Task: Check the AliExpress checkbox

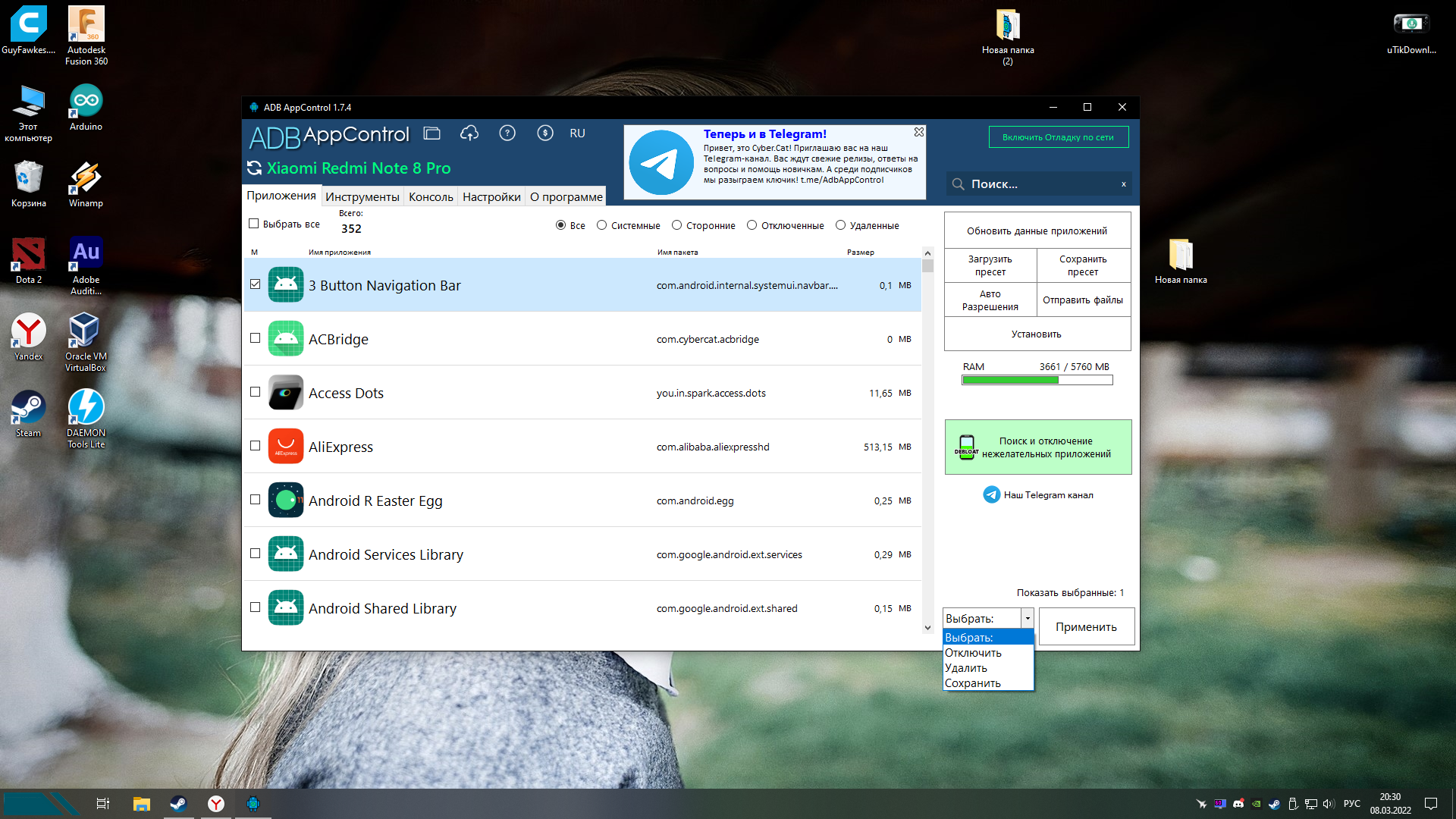Action: (256, 446)
